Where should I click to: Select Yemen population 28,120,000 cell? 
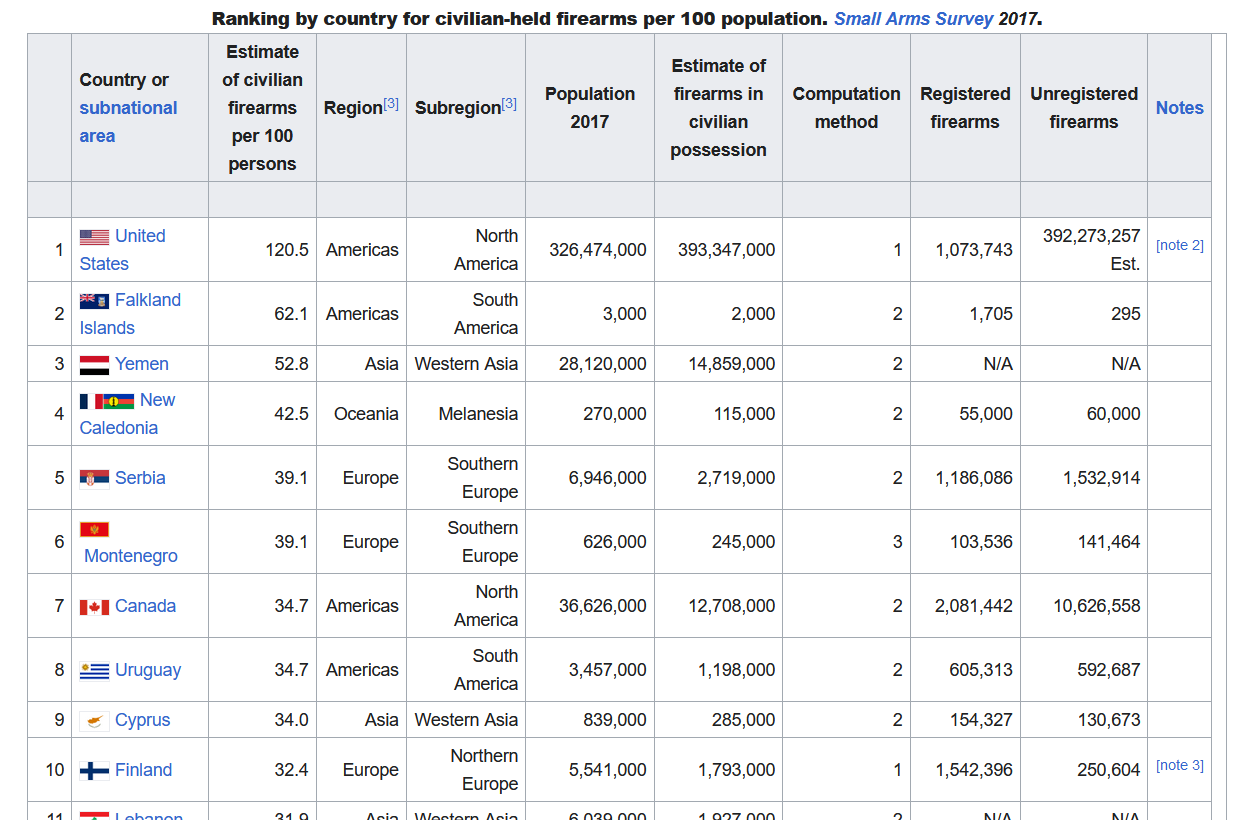tap(590, 364)
